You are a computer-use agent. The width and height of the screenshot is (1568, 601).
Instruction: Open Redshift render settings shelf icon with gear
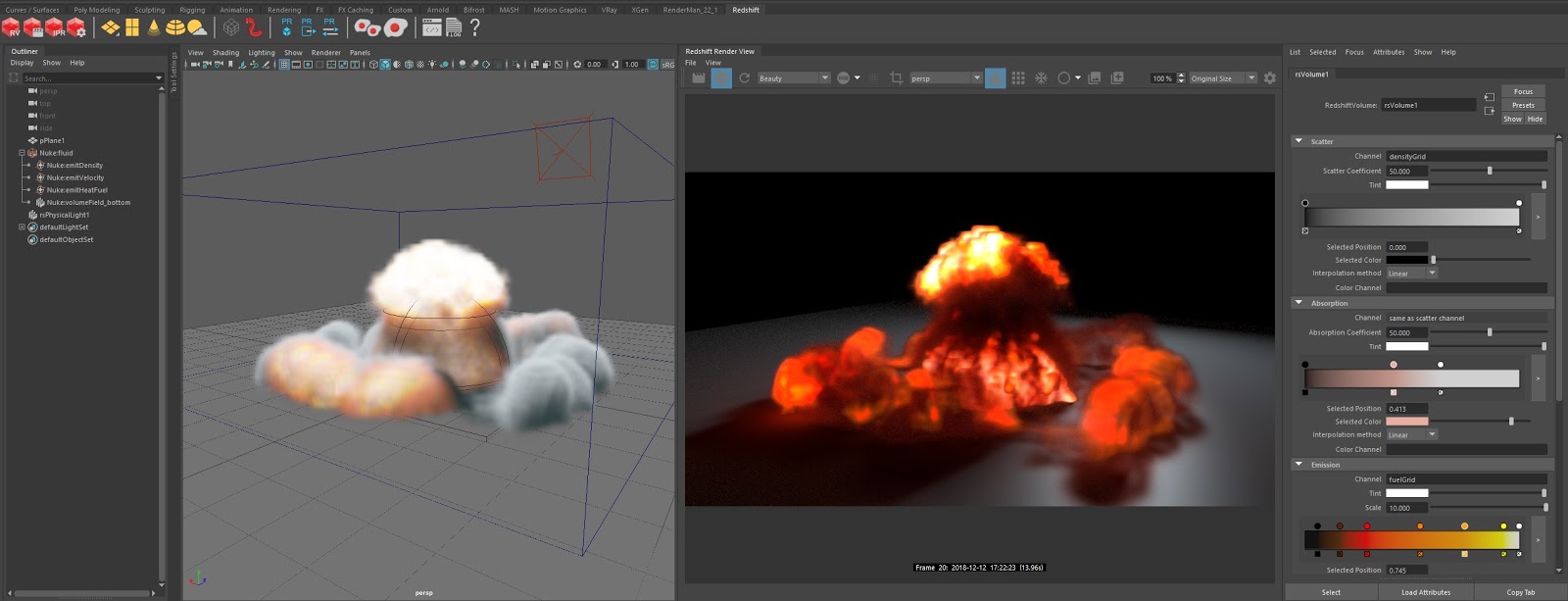click(x=76, y=27)
